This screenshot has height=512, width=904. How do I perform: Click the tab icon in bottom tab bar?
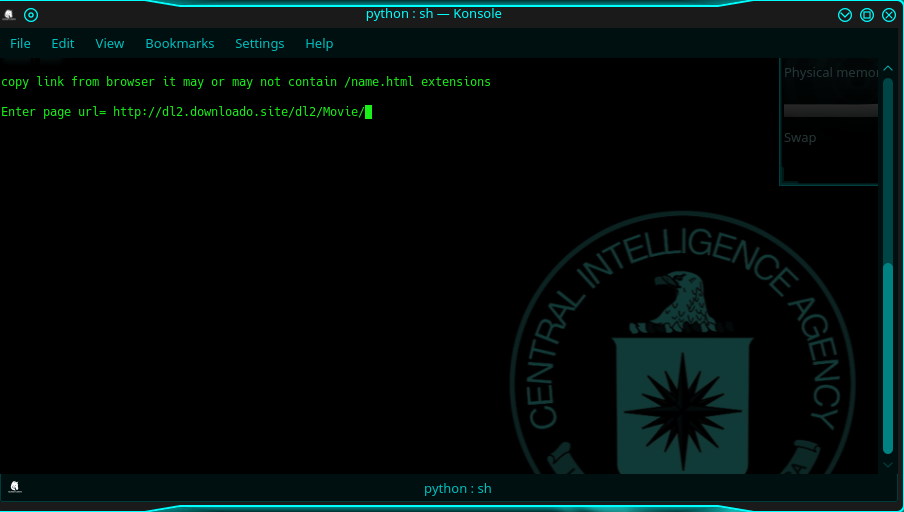tap(15, 487)
